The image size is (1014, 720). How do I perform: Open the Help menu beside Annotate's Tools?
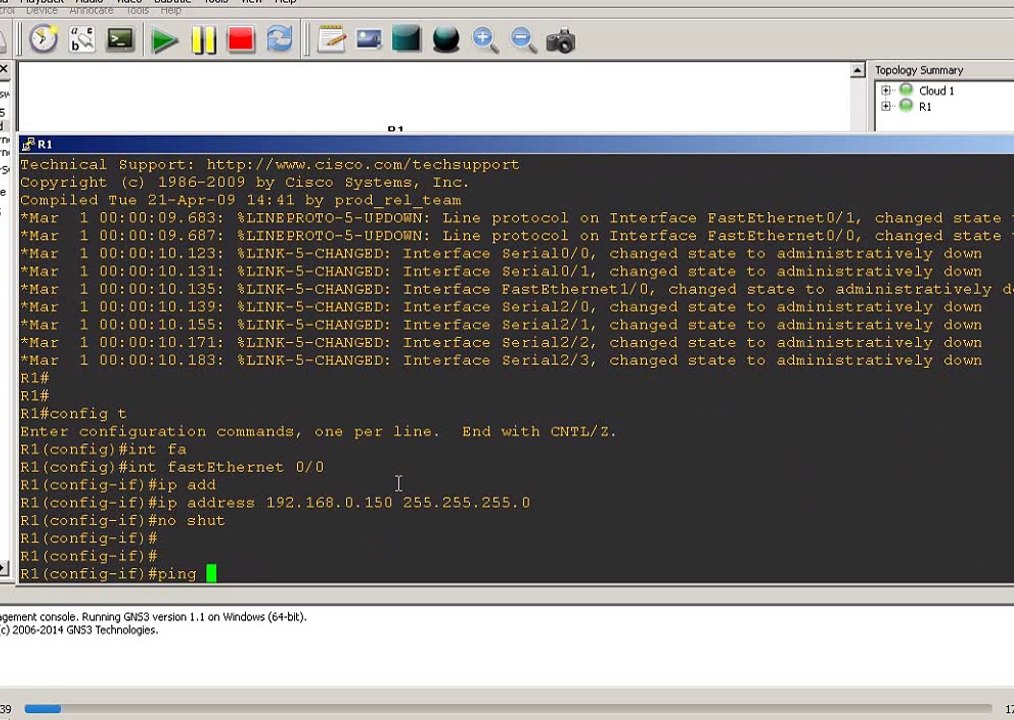click(x=171, y=10)
